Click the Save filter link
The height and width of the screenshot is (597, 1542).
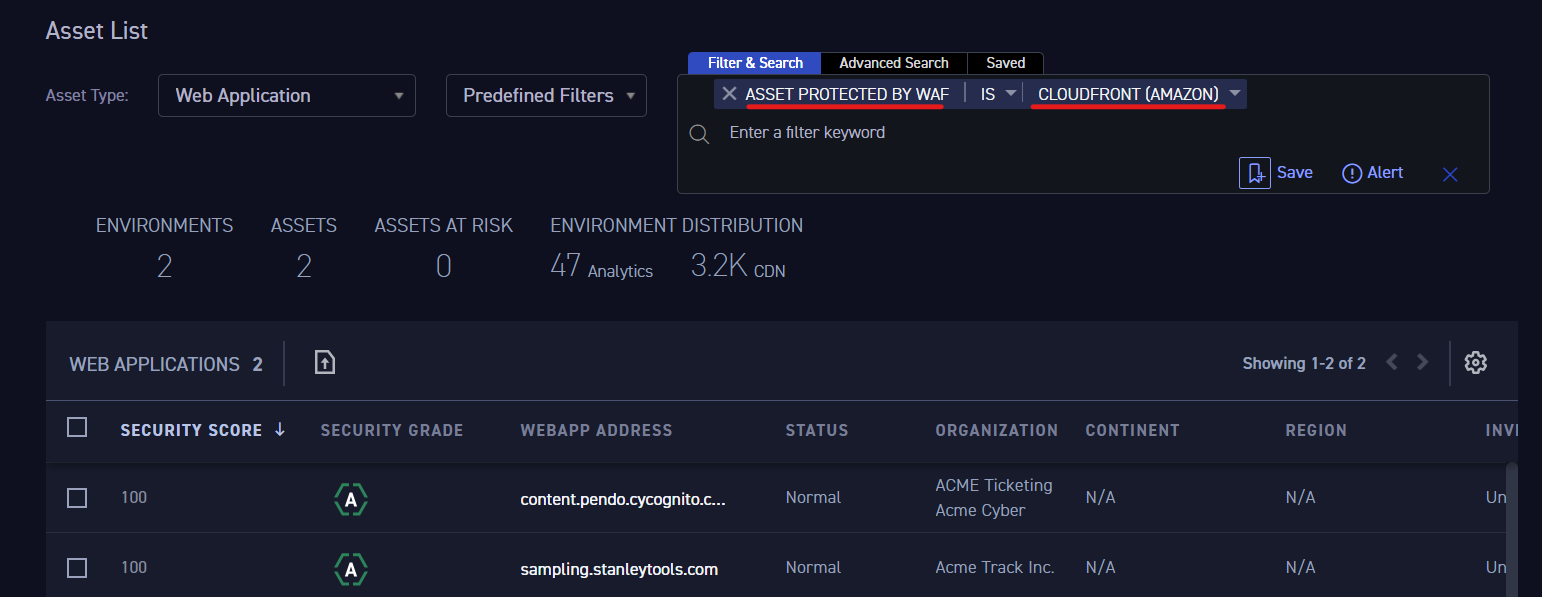(1295, 173)
